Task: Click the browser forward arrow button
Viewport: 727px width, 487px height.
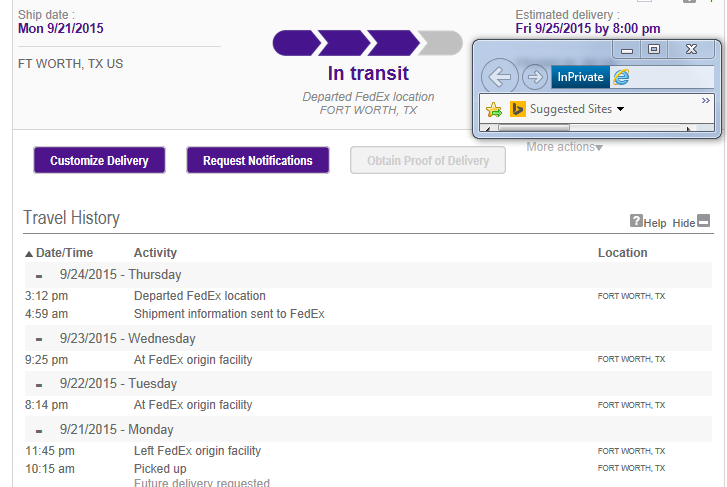Action: point(535,77)
